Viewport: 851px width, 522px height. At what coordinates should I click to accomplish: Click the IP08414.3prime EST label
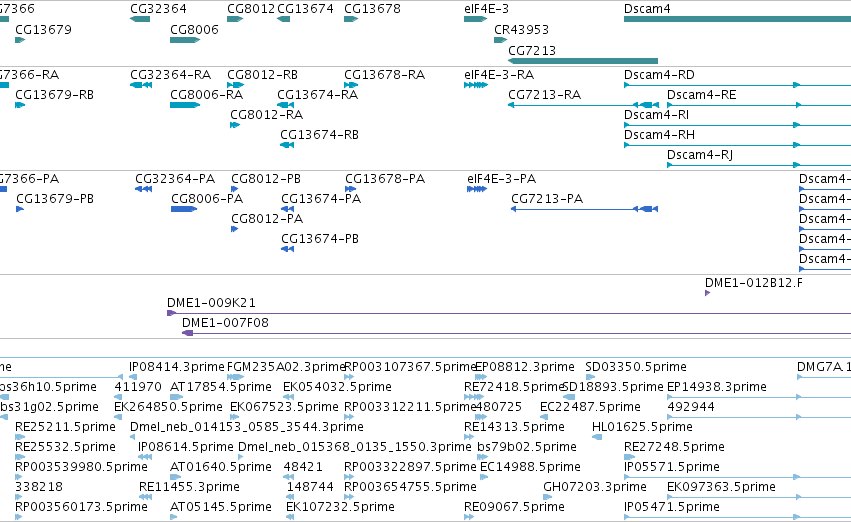pyautogui.click(x=176, y=367)
